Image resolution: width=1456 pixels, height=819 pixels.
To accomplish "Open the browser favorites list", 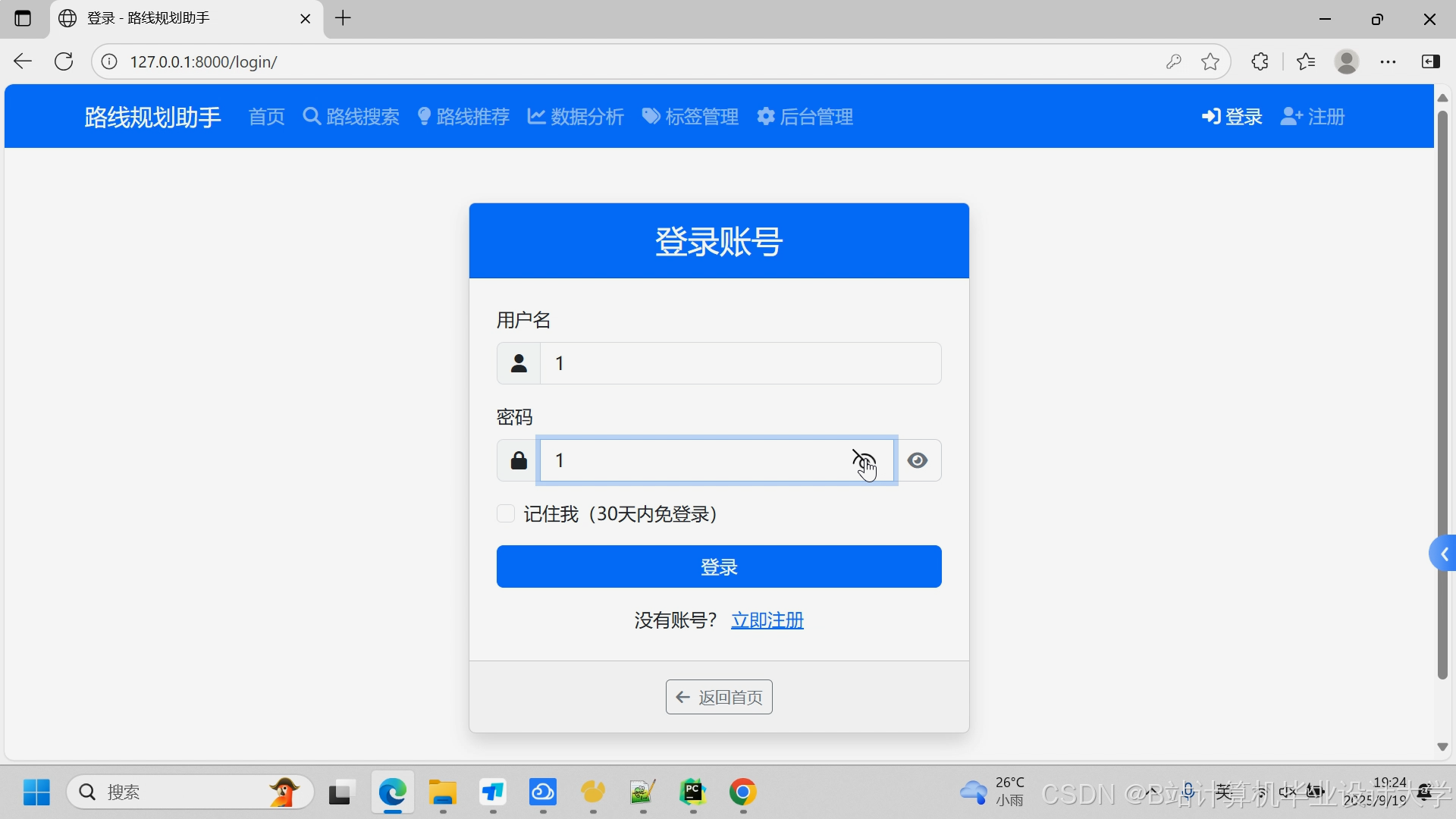I will point(1306,62).
